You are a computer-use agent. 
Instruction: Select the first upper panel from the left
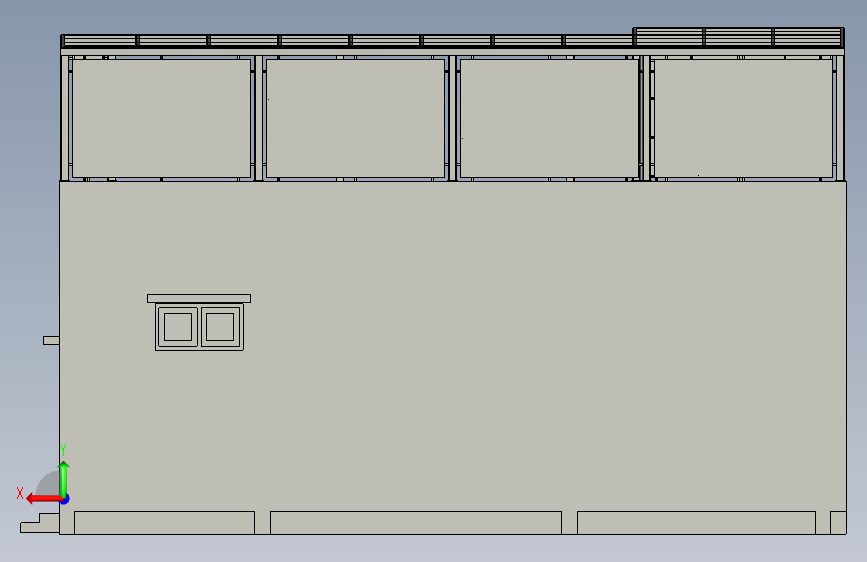point(161,118)
